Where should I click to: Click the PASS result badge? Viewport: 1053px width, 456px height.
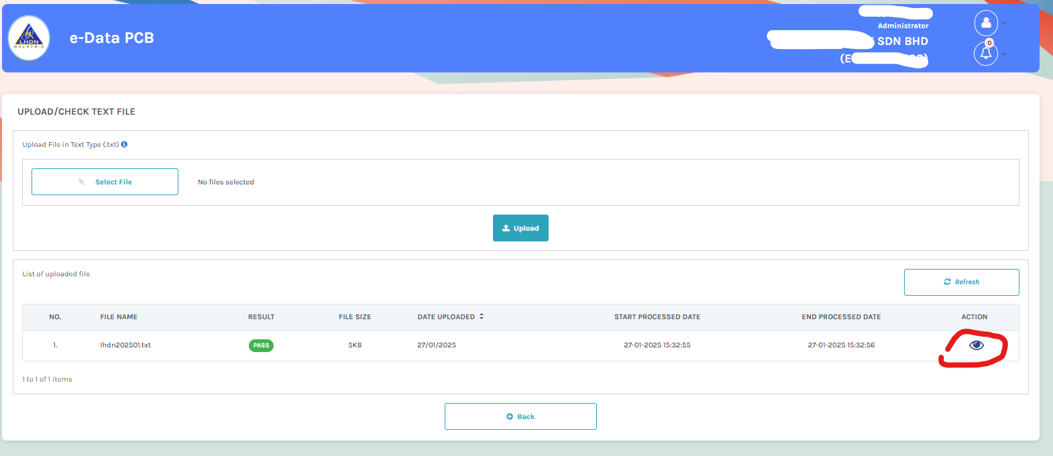pyautogui.click(x=261, y=345)
